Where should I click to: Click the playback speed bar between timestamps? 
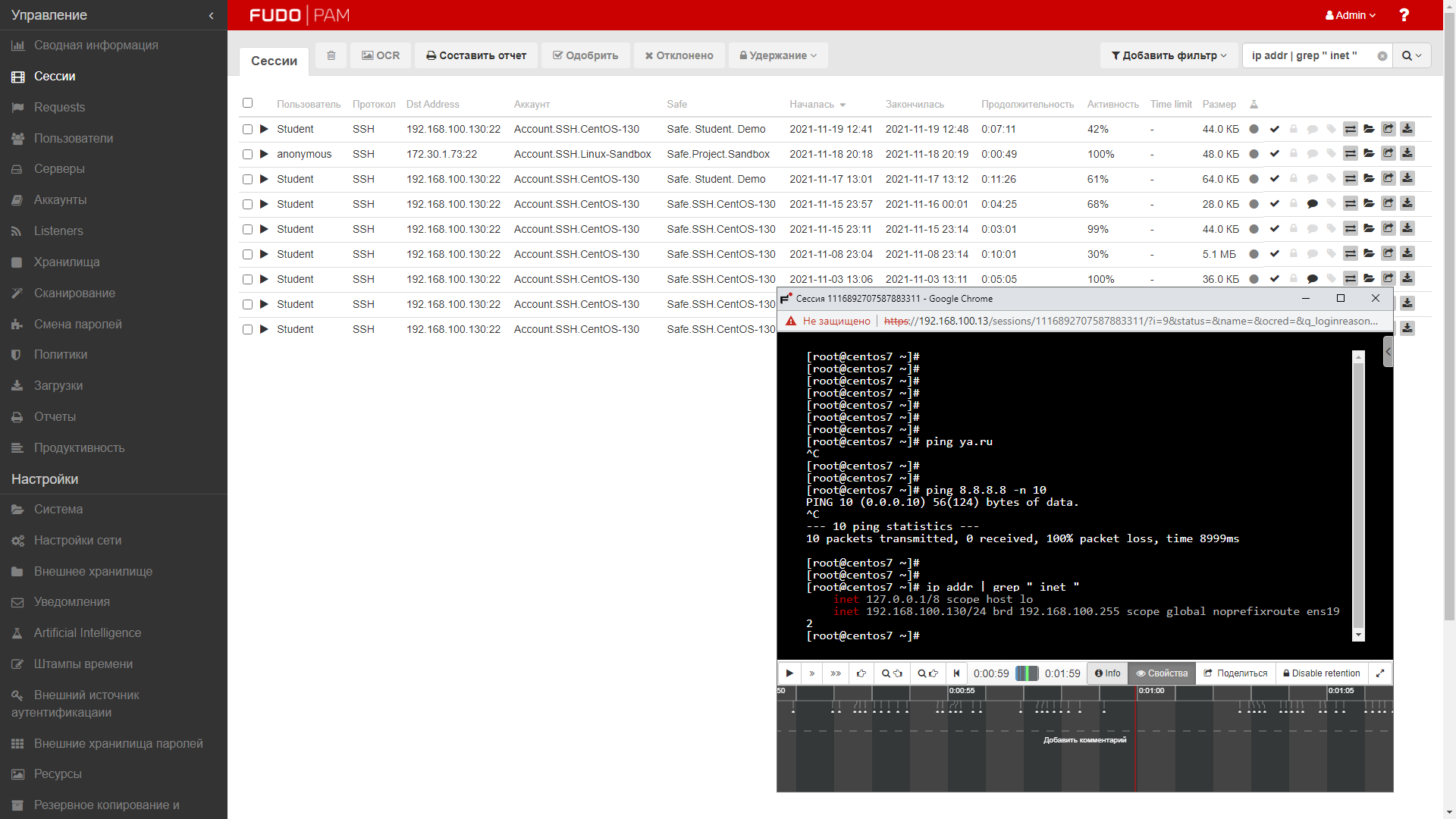click(x=1027, y=673)
